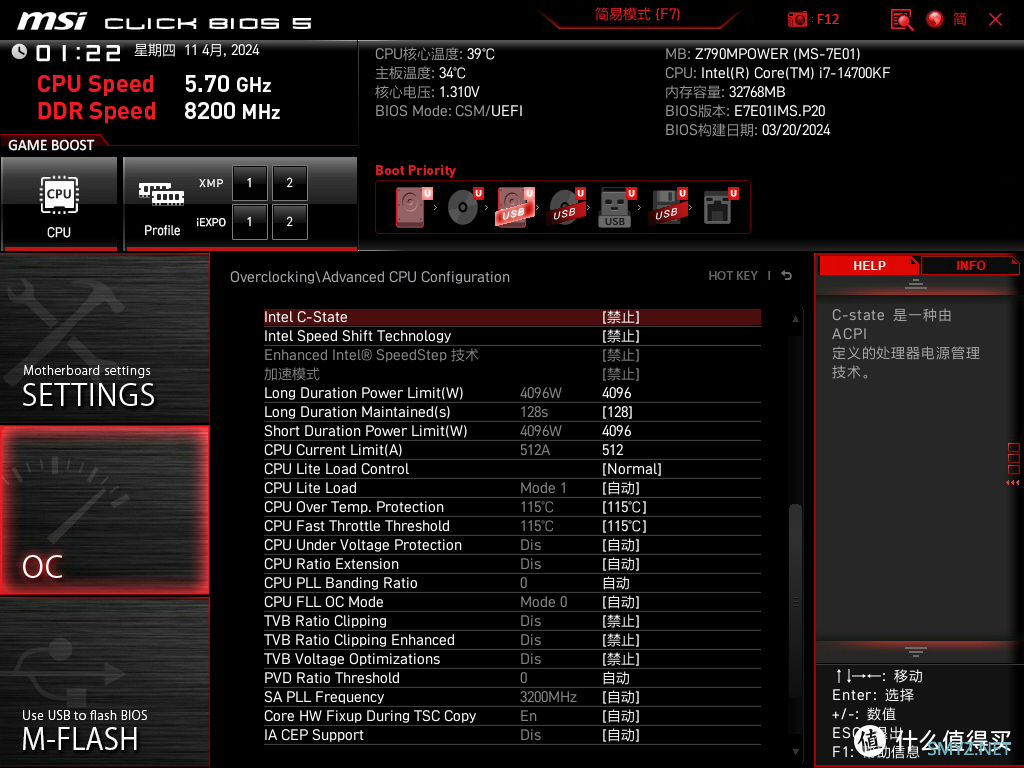The image size is (1024, 768).
Task: Switch to the HELP tab
Action: (x=869, y=266)
